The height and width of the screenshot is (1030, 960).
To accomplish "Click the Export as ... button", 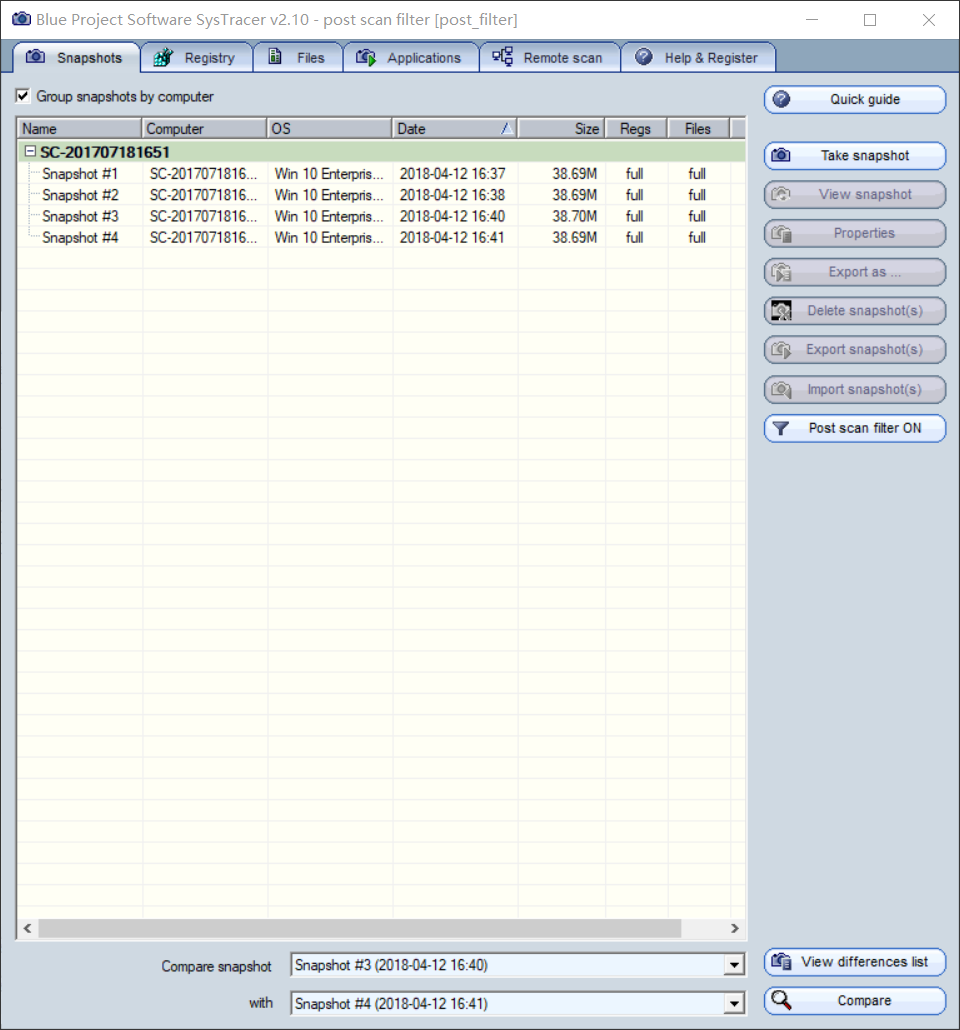I will click(855, 272).
